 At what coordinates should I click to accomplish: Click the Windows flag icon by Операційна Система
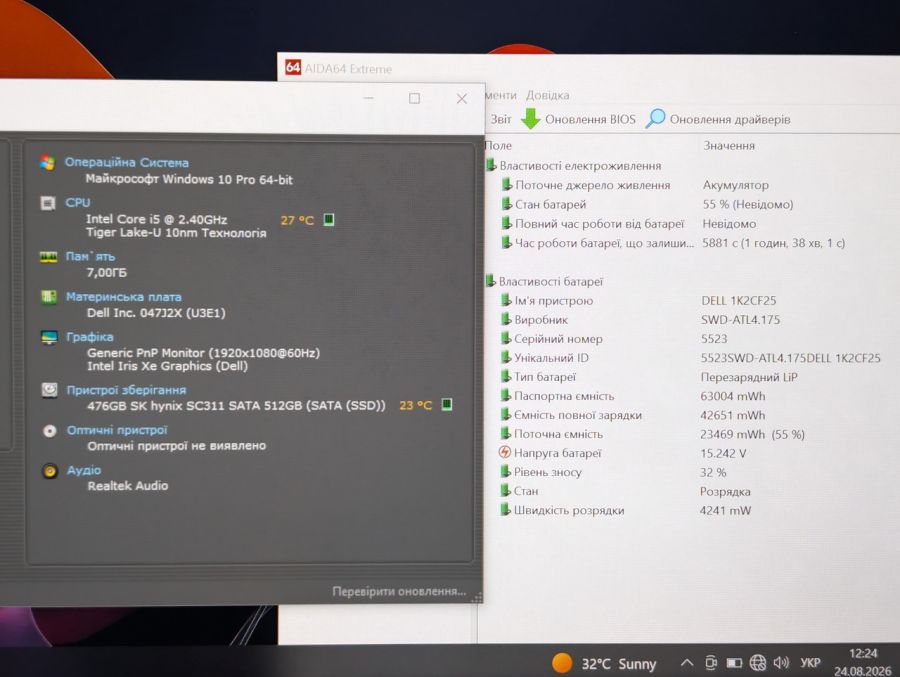(48, 163)
